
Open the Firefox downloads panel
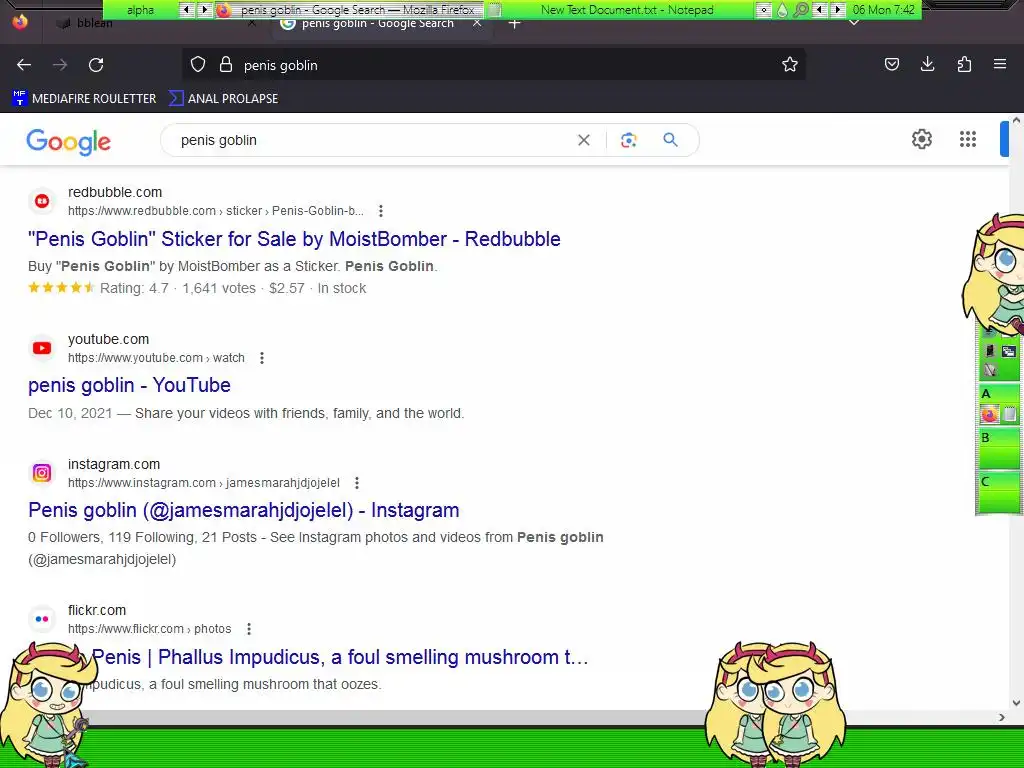point(927,64)
